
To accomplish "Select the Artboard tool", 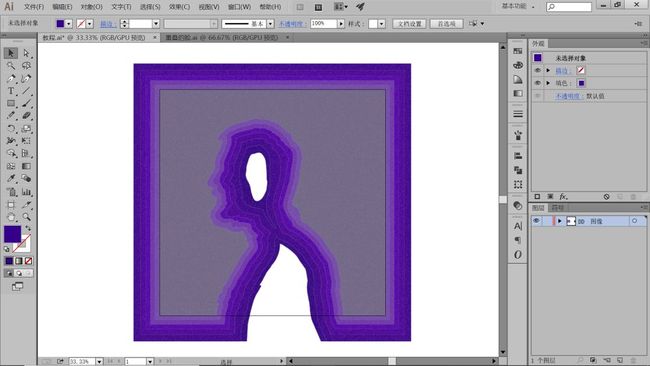I will 11,205.
